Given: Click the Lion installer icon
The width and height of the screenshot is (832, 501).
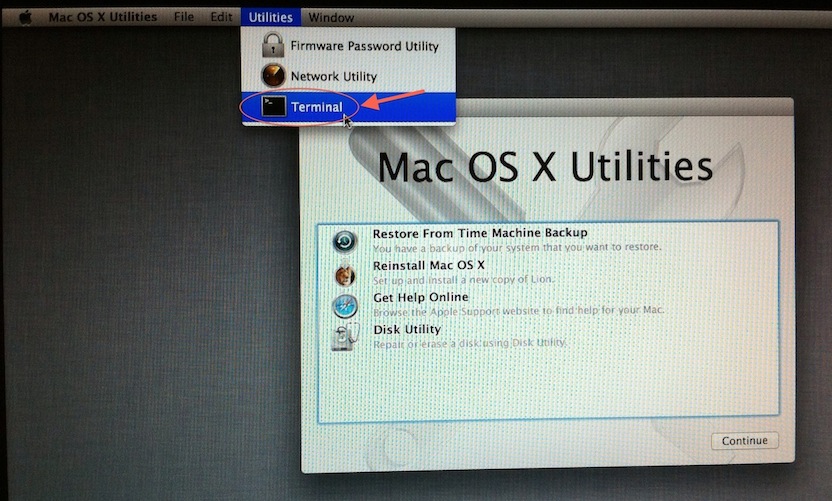Looking at the screenshot, I should point(345,275).
